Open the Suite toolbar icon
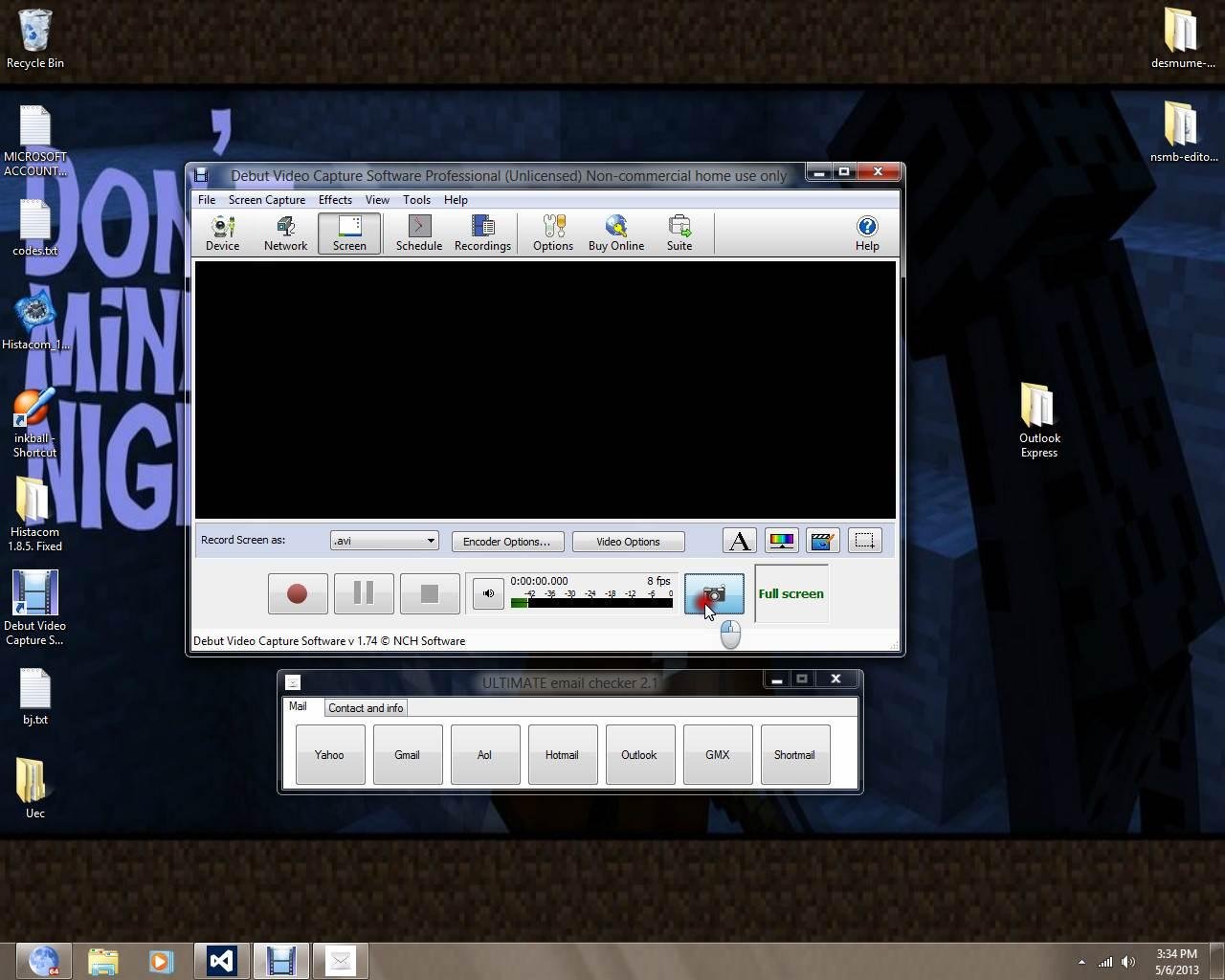 [679, 233]
